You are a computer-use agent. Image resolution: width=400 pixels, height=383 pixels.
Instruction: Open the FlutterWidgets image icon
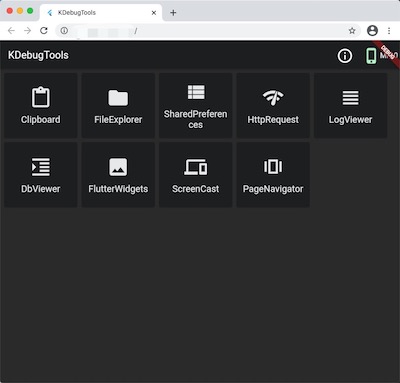[x=118, y=167]
